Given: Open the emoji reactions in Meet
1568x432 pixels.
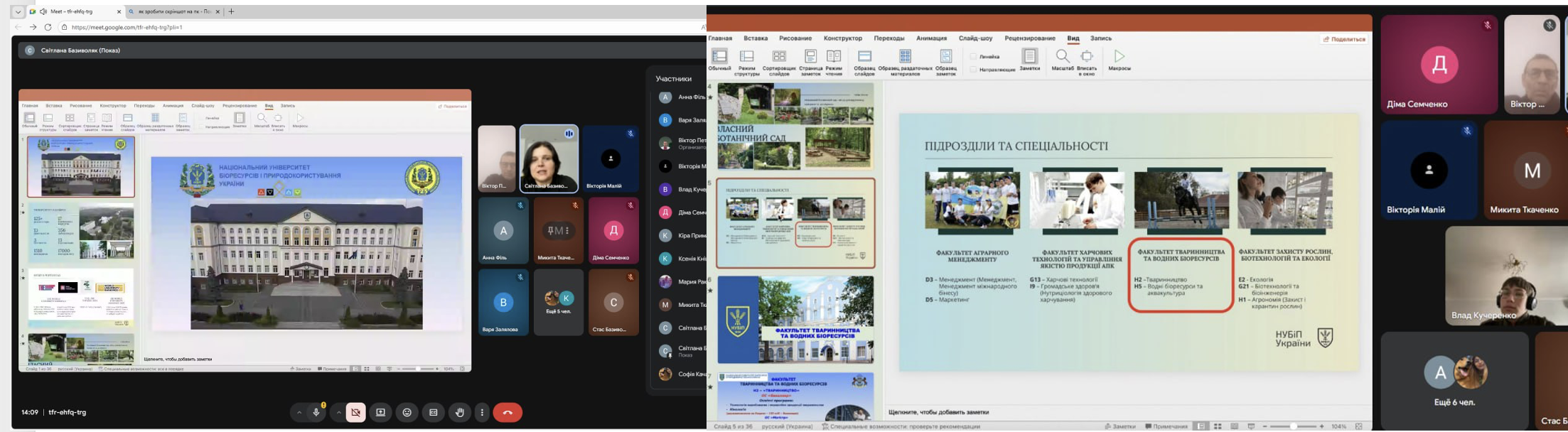Looking at the screenshot, I should click(407, 413).
